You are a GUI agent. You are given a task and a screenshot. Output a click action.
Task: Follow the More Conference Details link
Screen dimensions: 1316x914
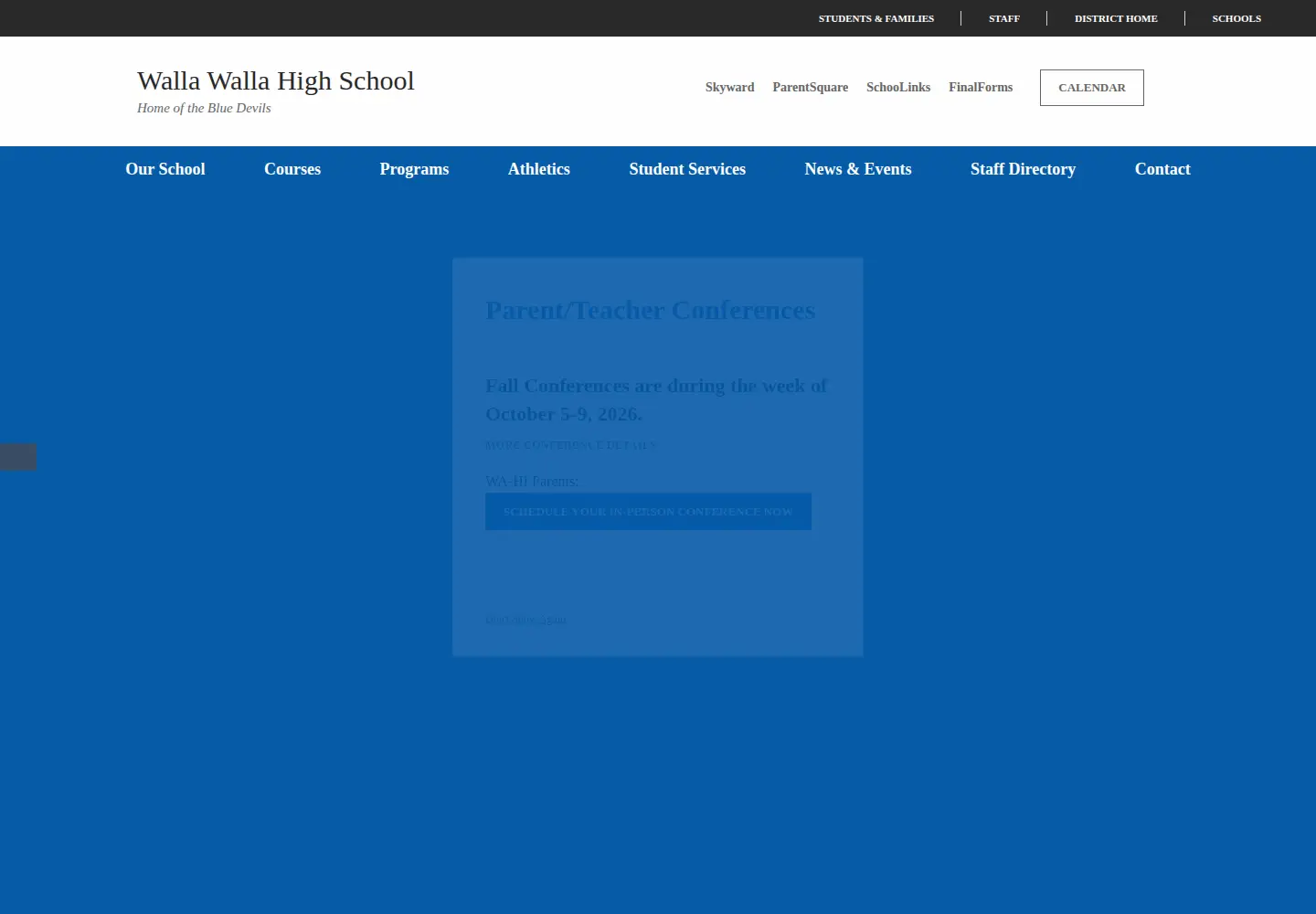570,445
